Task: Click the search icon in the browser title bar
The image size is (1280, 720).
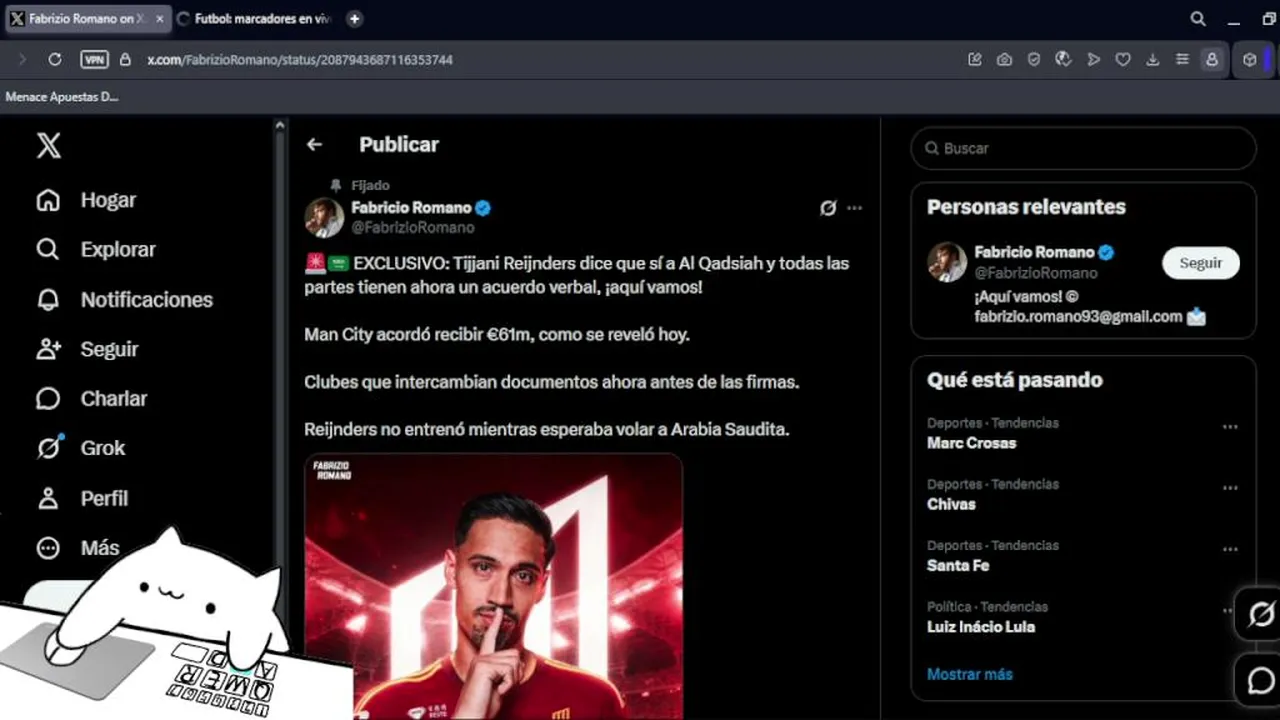Action: coord(1198,19)
